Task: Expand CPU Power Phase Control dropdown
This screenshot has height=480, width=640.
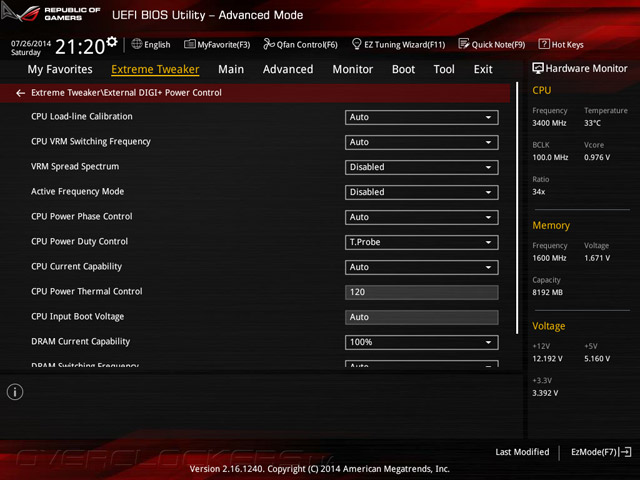Action: point(422,218)
